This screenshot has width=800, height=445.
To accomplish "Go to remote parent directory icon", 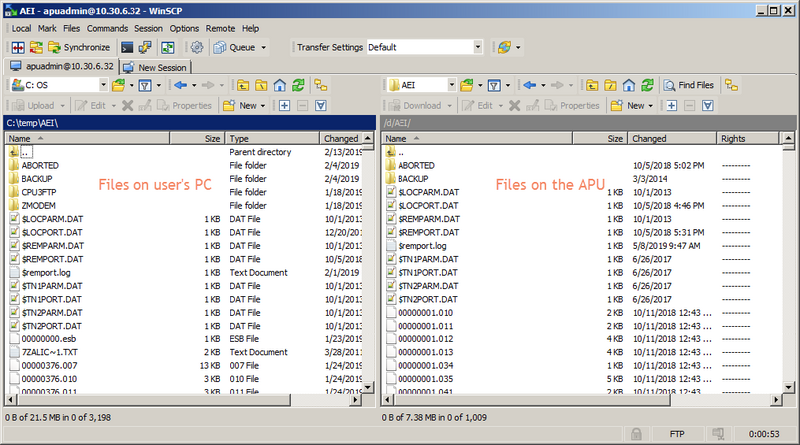I will 592,85.
